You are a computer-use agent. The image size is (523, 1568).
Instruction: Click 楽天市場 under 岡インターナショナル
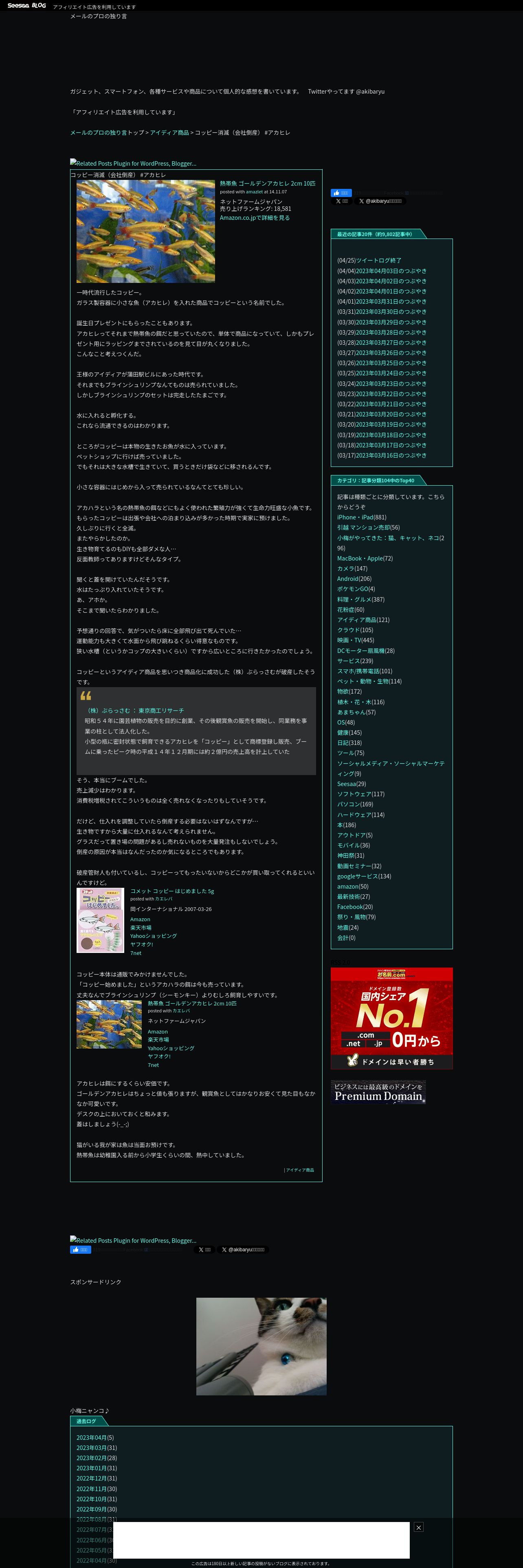tap(141, 928)
